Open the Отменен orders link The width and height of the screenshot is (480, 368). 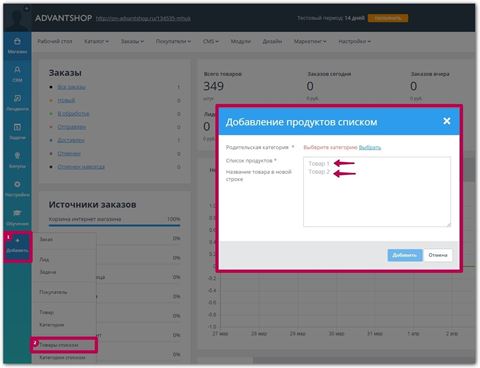pyautogui.click(x=69, y=153)
